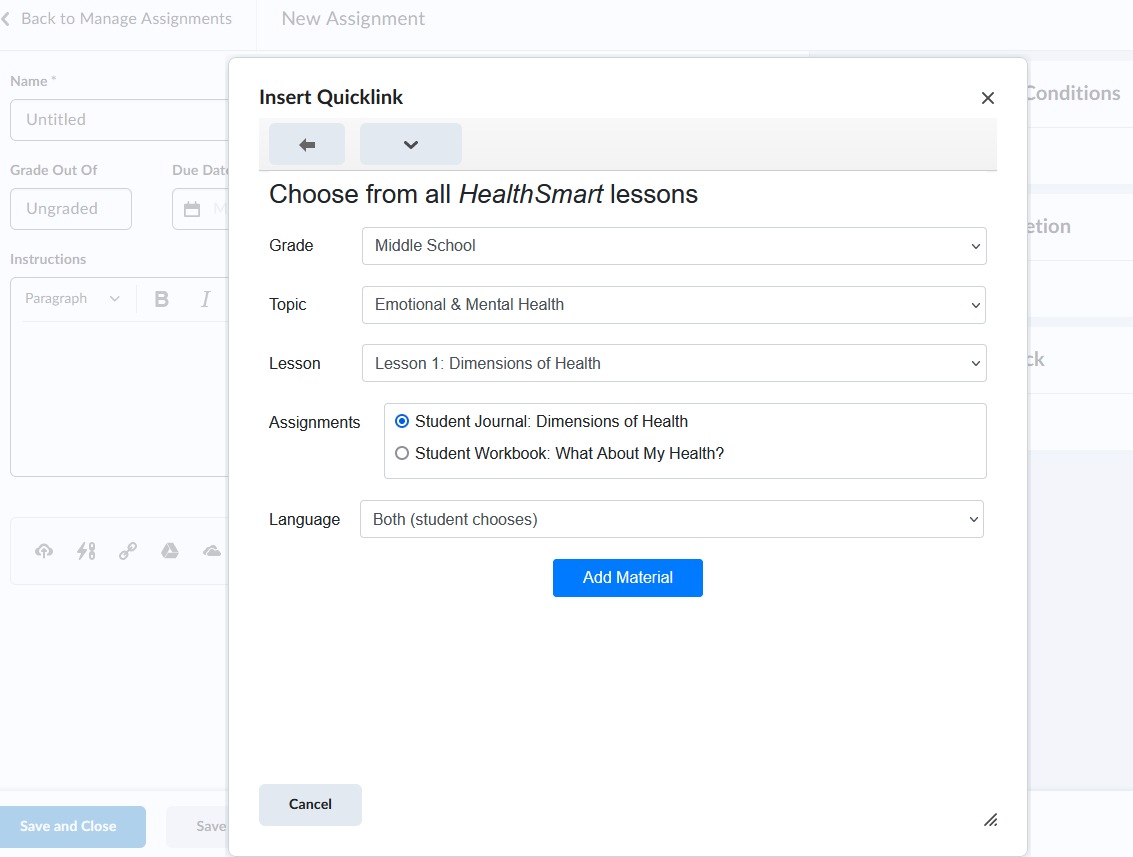Open the due date calendar picker
1133x857 pixels.
[x=190, y=208]
